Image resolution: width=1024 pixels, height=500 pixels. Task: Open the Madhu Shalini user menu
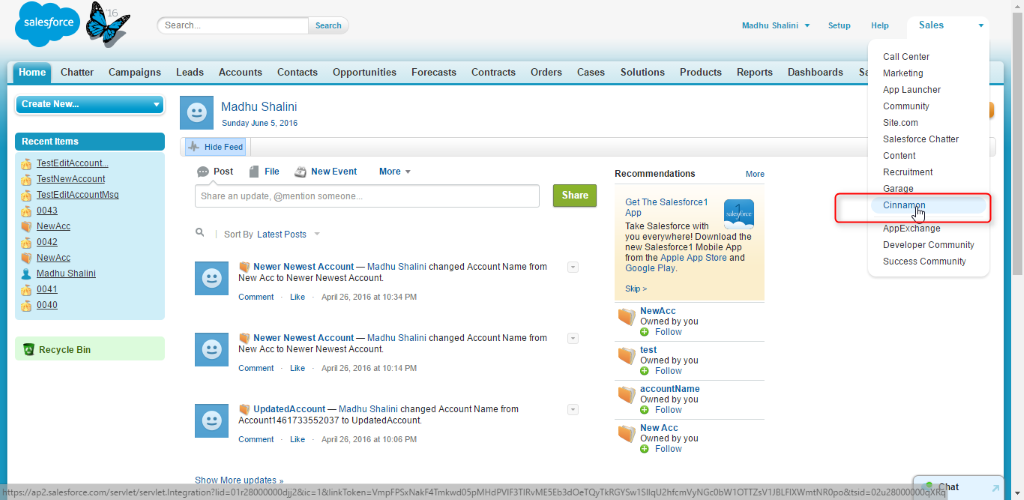[x=776, y=25]
